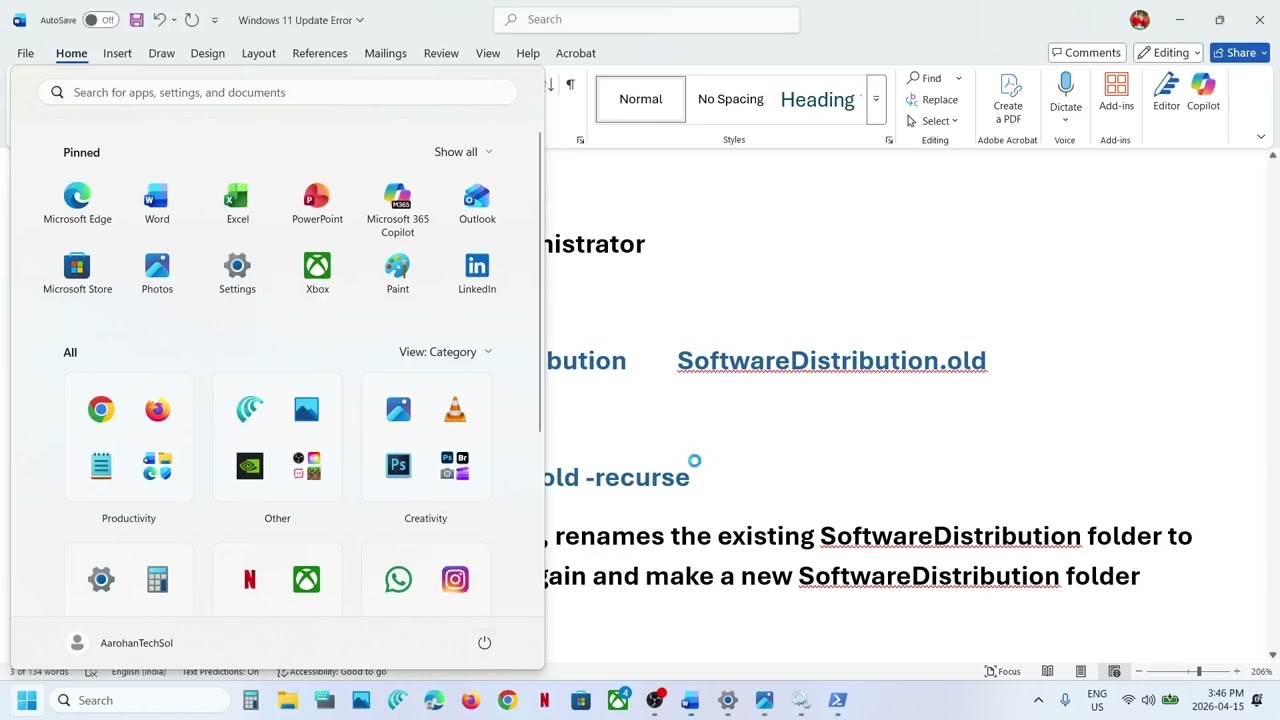Launch the pinned Xbox app
1280x720 pixels.
tap(317, 274)
